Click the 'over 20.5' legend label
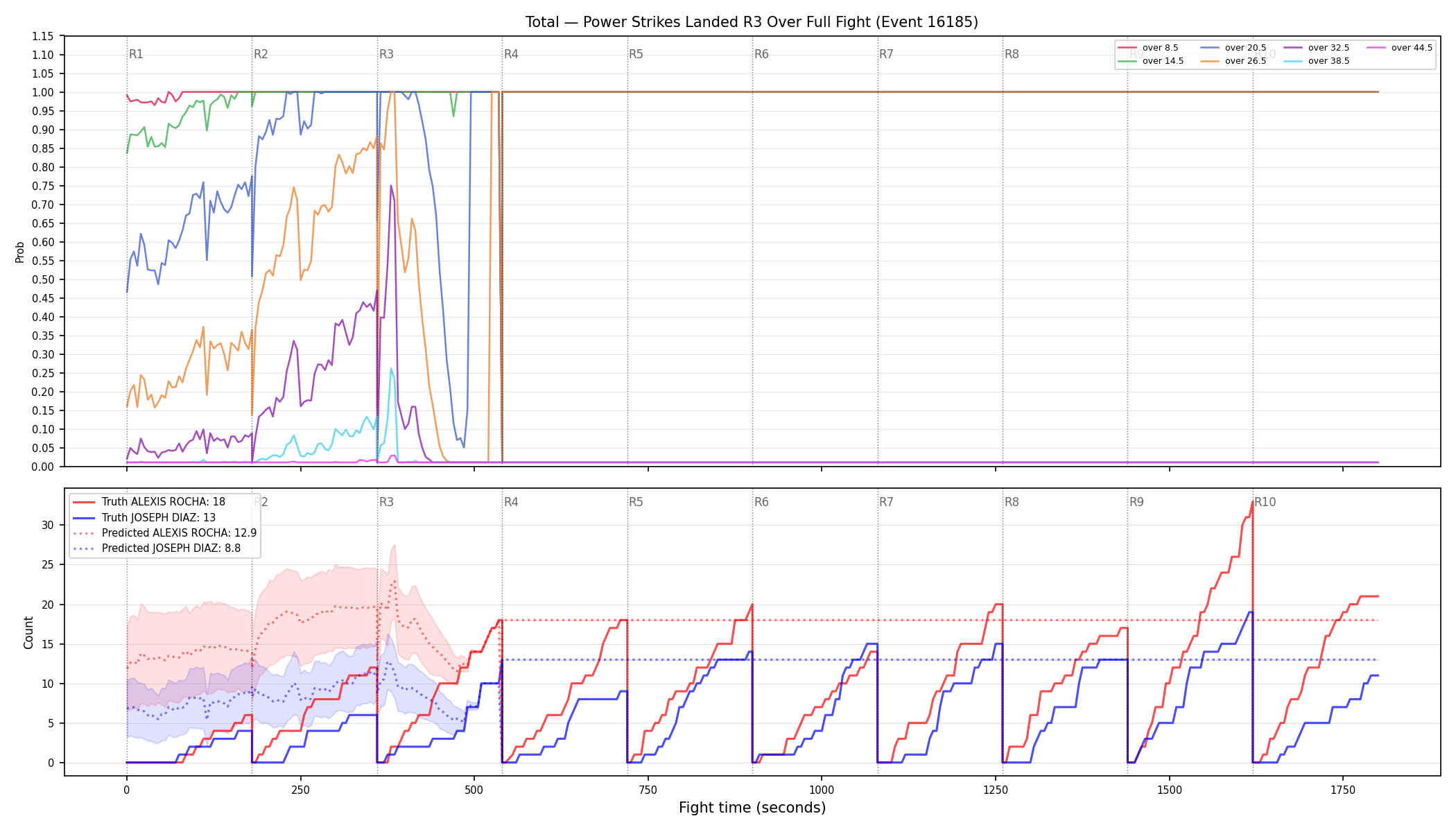The width and height of the screenshot is (1456, 832). pos(1245,48)
